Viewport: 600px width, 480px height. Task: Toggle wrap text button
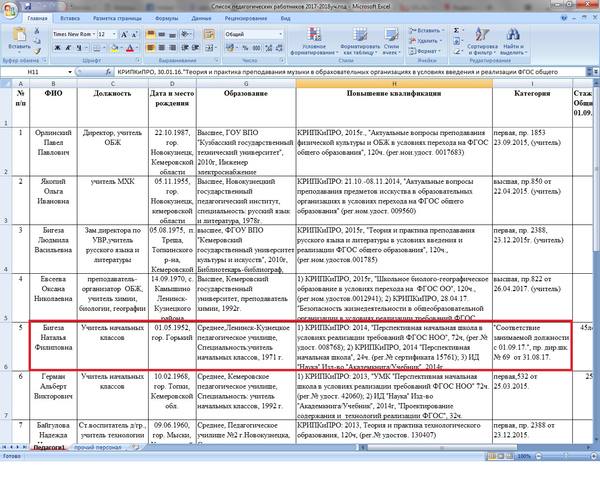click(209, 34)
